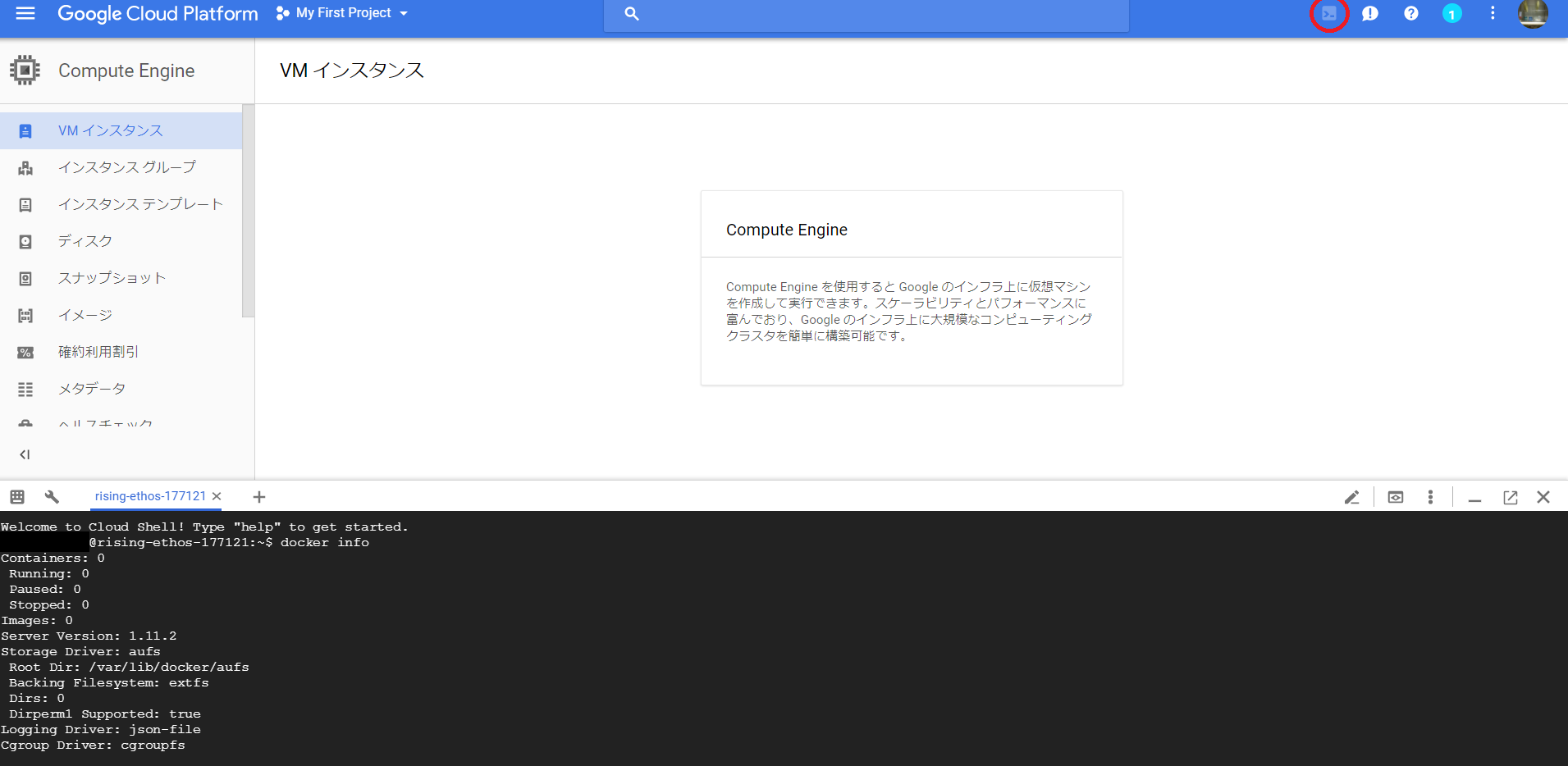Open a new Cloud Shell tab with plus
The image size is (1568, 766).
coord(258,497)
